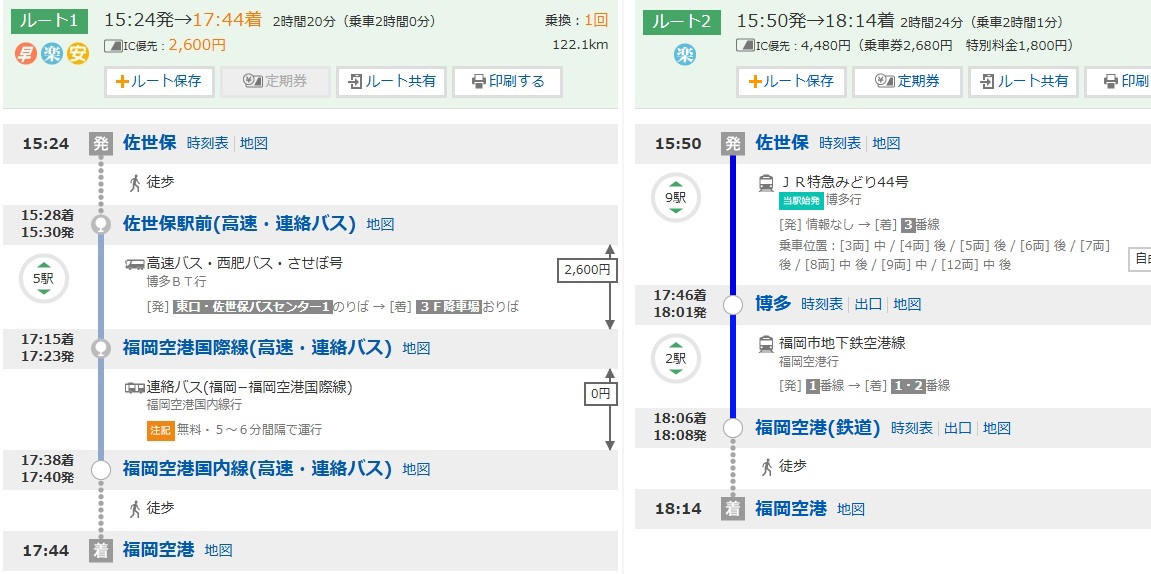Click the bus icon beside 連絡バス(福岡-福岡空港国際線)
This screenshot has width=1151, height=574.
pos(135,387)
